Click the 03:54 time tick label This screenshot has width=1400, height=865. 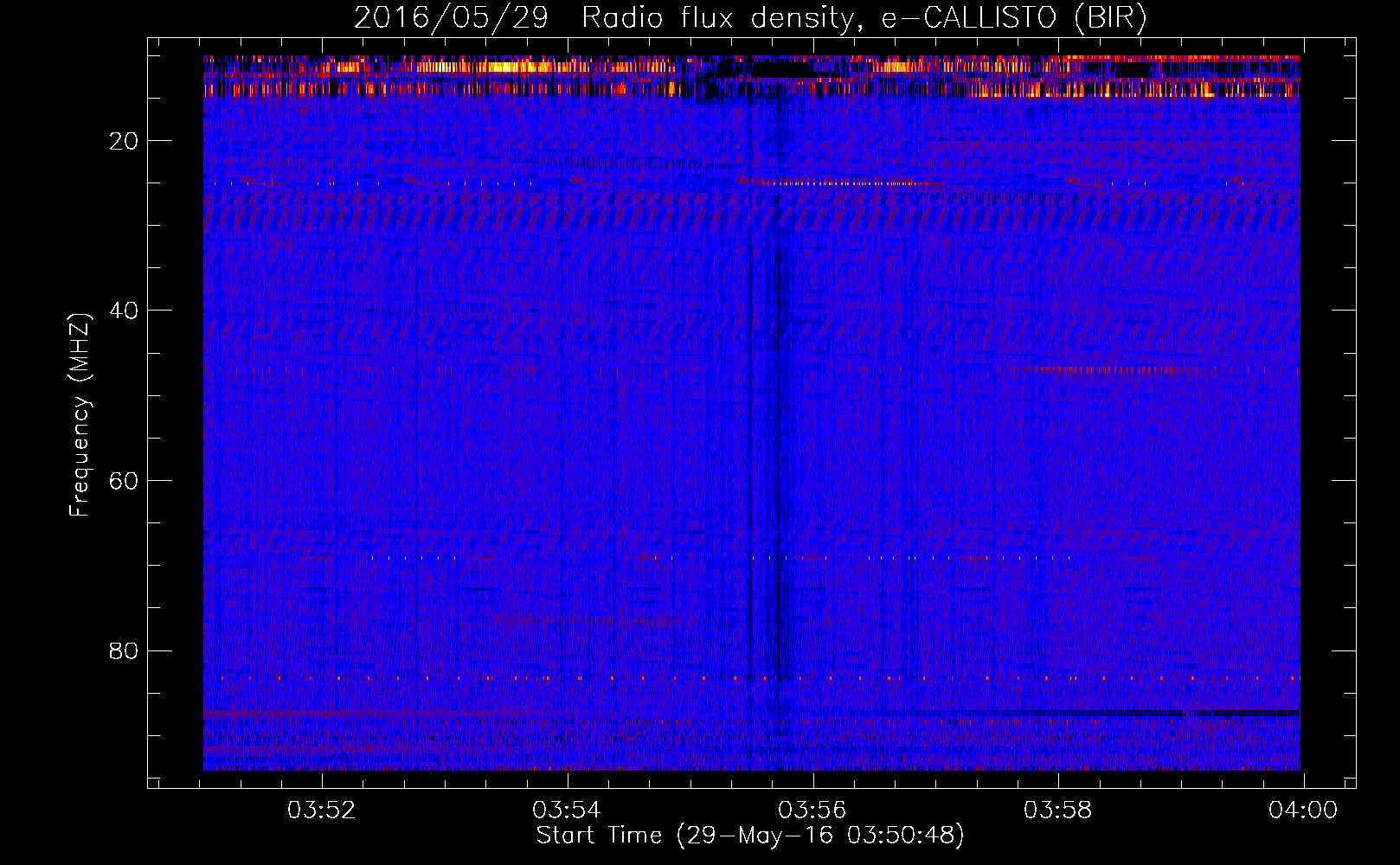pyautogui.click(x=567, y=810)
